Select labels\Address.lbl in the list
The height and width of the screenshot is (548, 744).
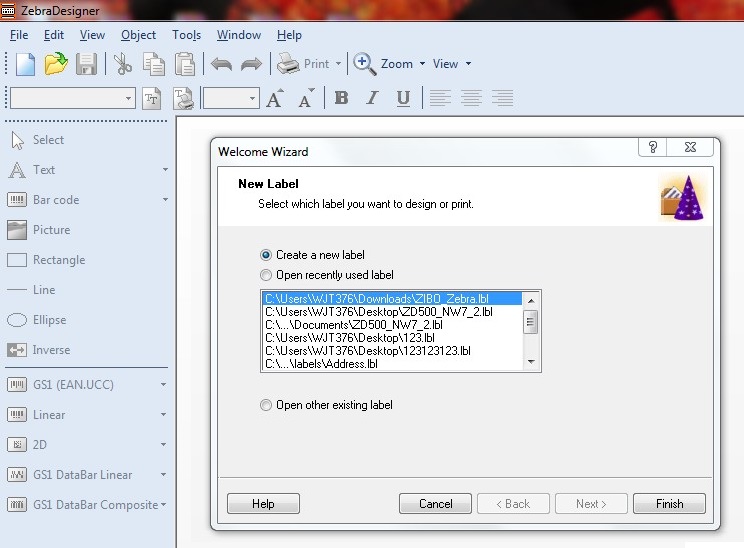click(392, 364)
